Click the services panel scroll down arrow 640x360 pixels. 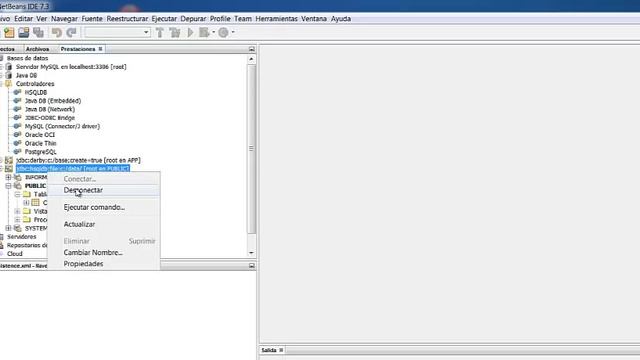tap(251, 253)
